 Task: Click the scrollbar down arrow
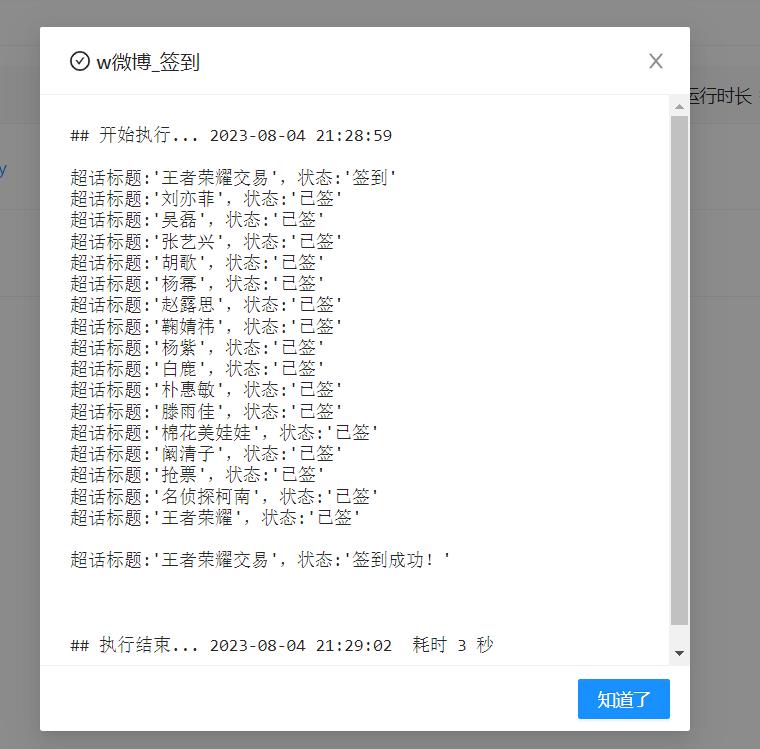pos(679,653)
